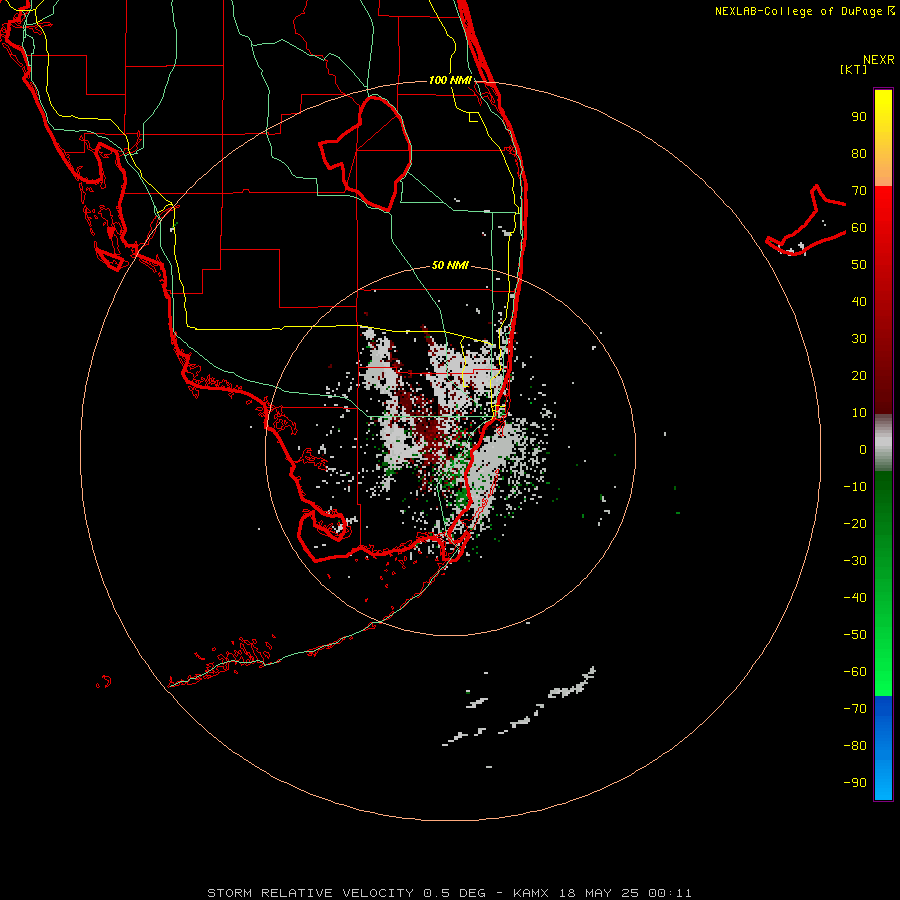This screenshot has height=900, width=900.
Task: Click the 80 value on velocity scale
Action: pyautogui.click(x=859, y=153)
